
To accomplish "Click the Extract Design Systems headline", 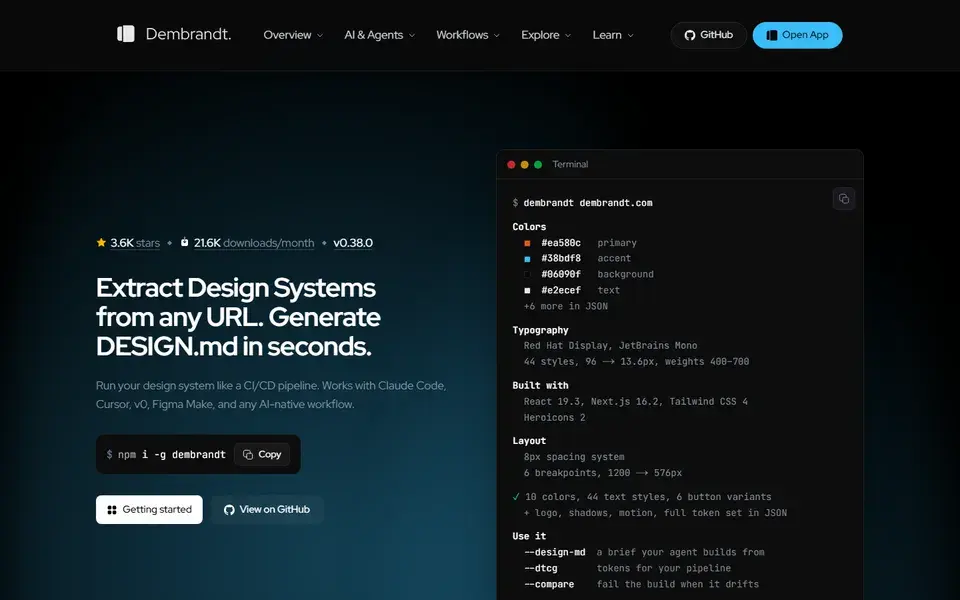I will (239, 317).
